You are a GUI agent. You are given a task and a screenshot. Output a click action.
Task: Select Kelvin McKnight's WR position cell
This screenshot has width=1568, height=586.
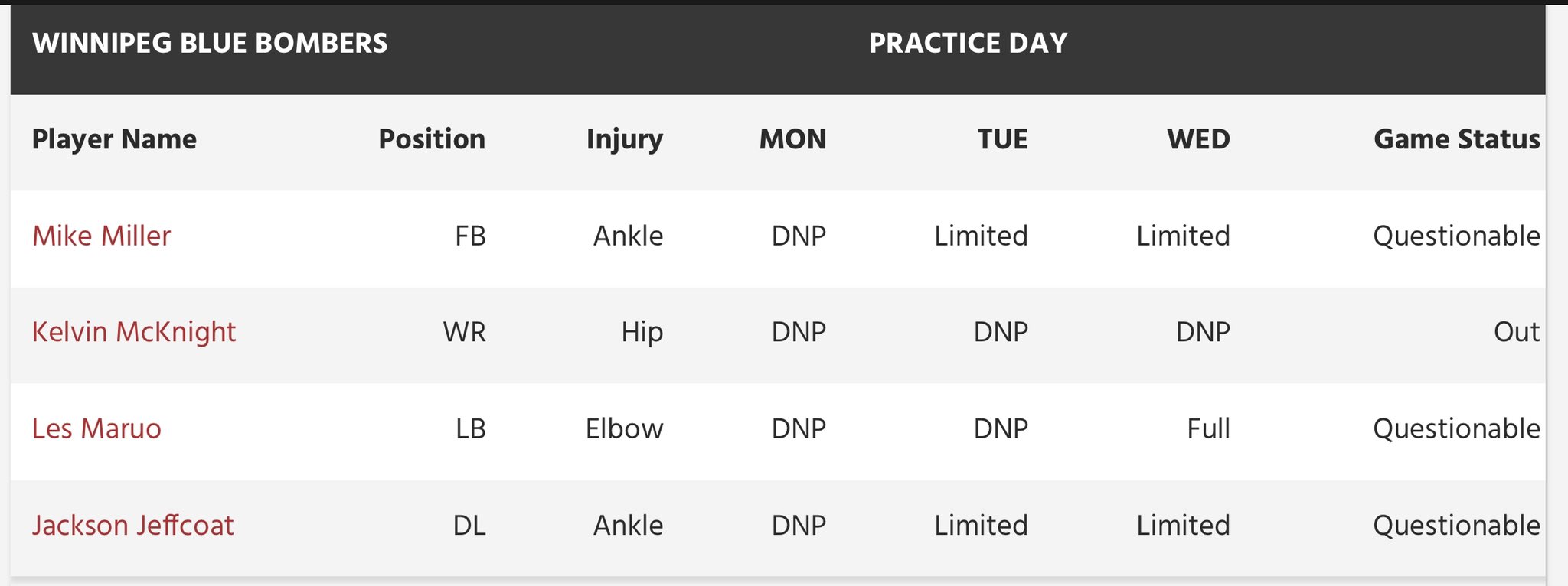(464, 332)
